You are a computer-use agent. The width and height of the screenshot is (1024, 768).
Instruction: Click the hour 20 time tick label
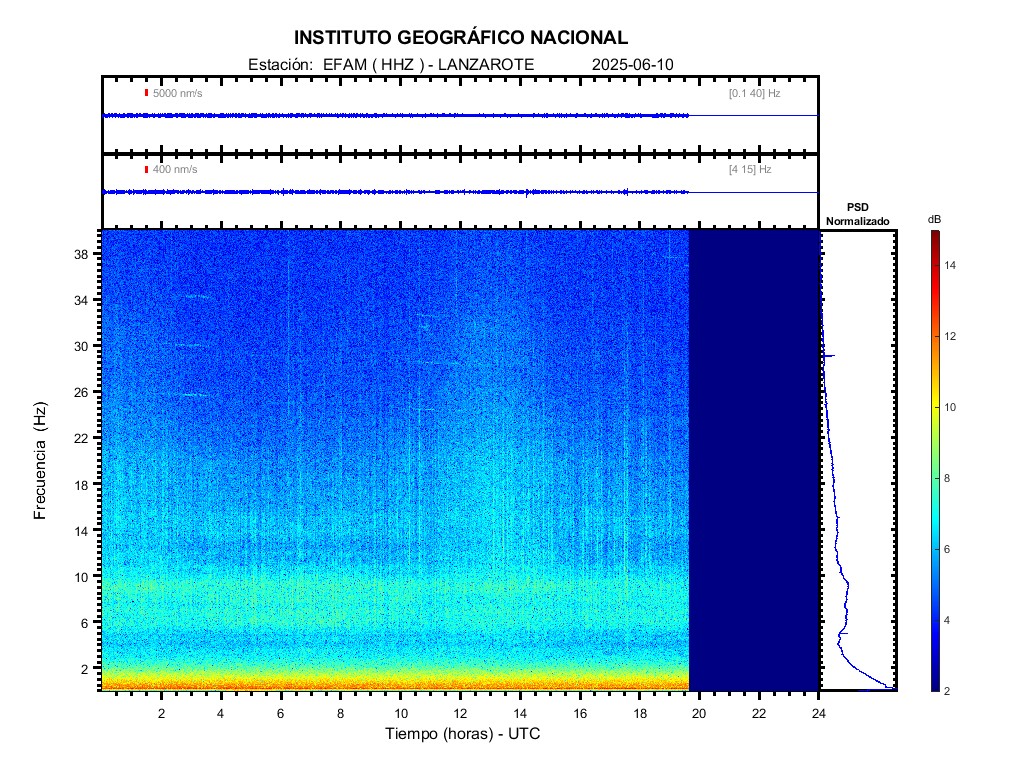(x=699, y=713)
